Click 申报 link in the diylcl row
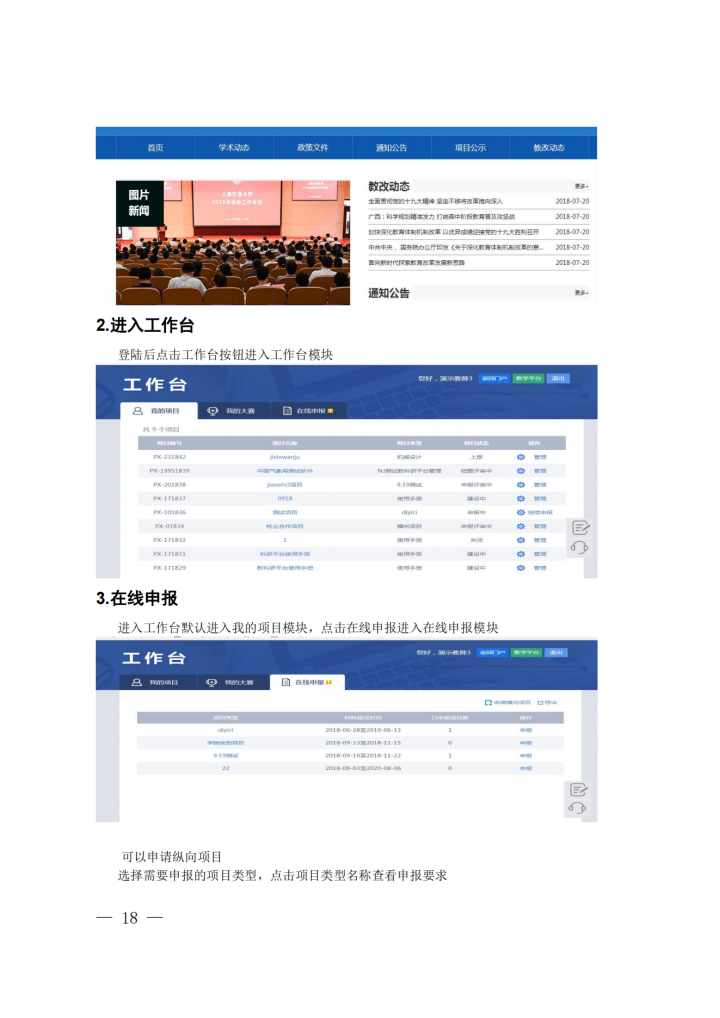Image resolution: width=720 pixels, height=1018 pixels. coord(525,730)
